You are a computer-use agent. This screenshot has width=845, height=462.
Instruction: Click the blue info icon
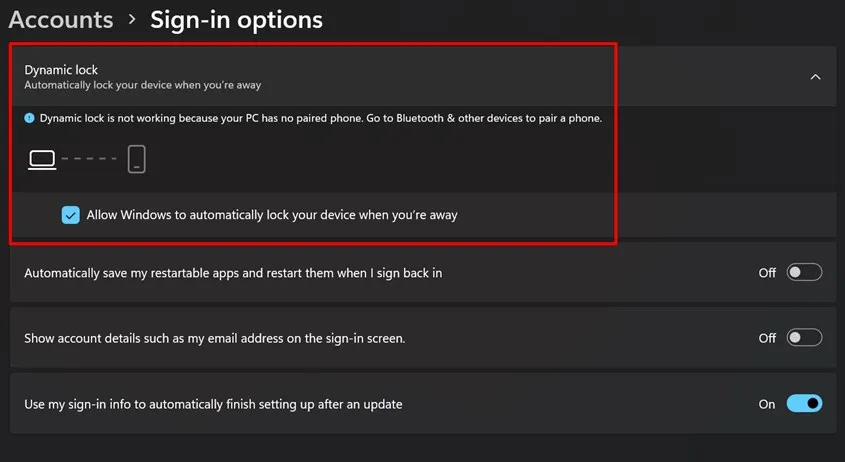tap(29, 118)
